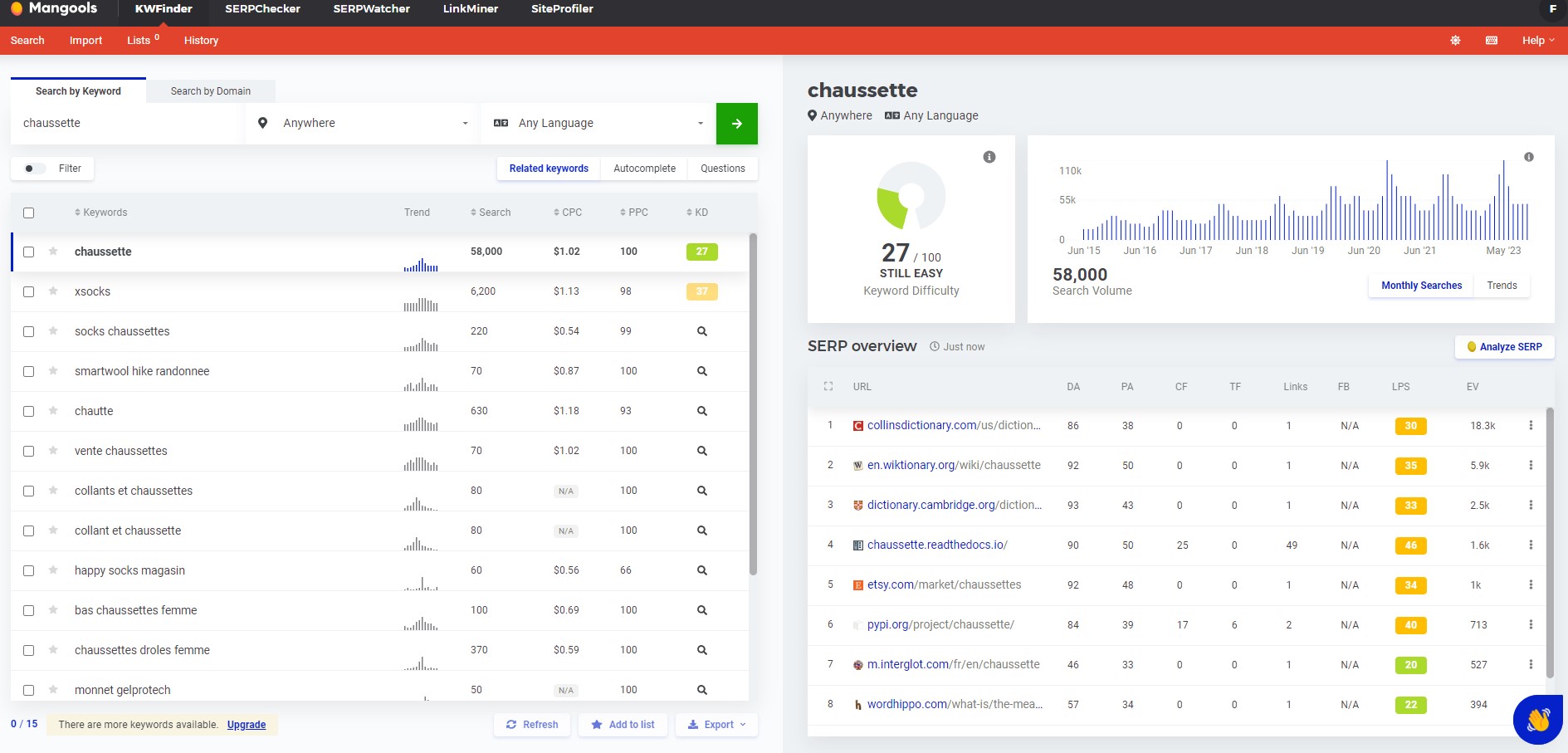Switch to the Search by Domain tab
The height and width of the screenshot is (753, 1568).
tap(211, 91)
